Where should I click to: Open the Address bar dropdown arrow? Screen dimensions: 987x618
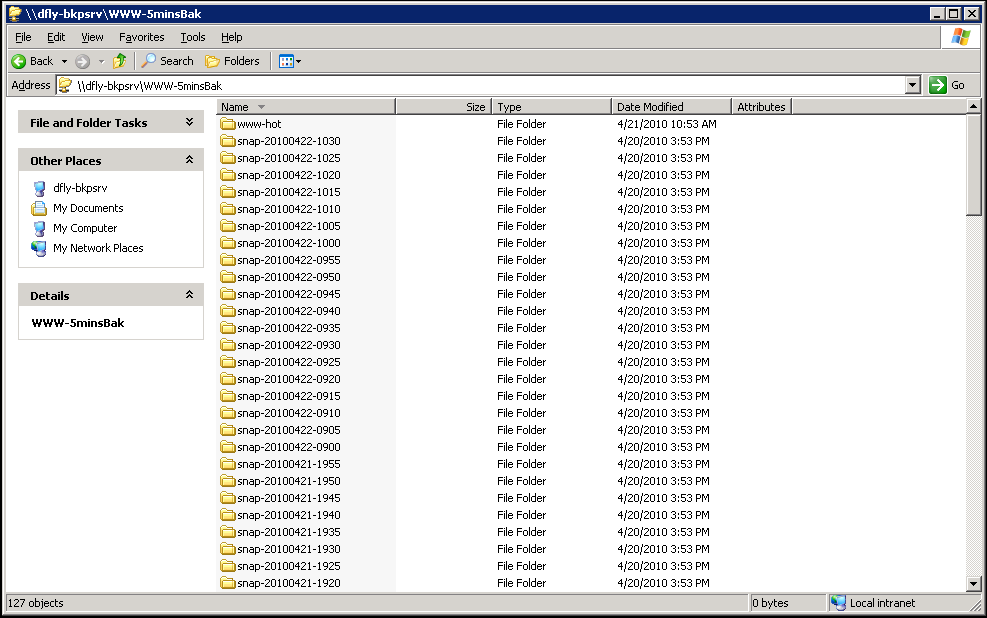tap(912, 85)
